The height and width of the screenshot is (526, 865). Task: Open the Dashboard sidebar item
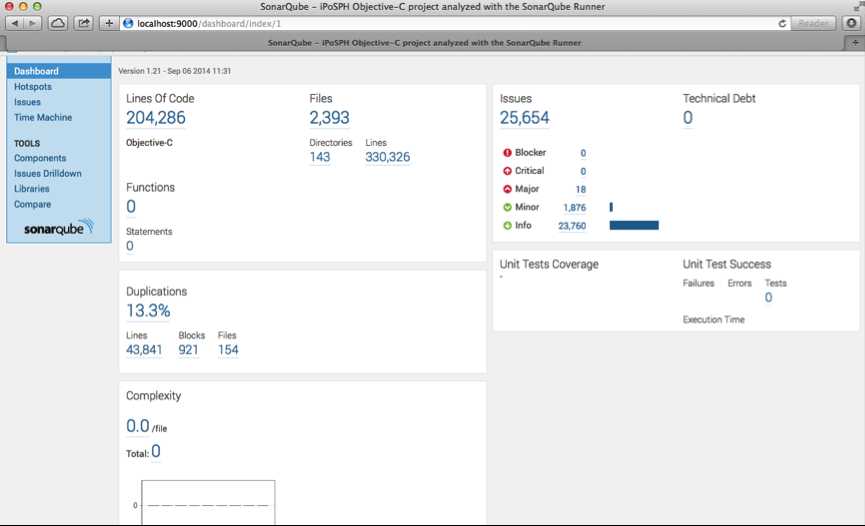[x=59, y=71]
